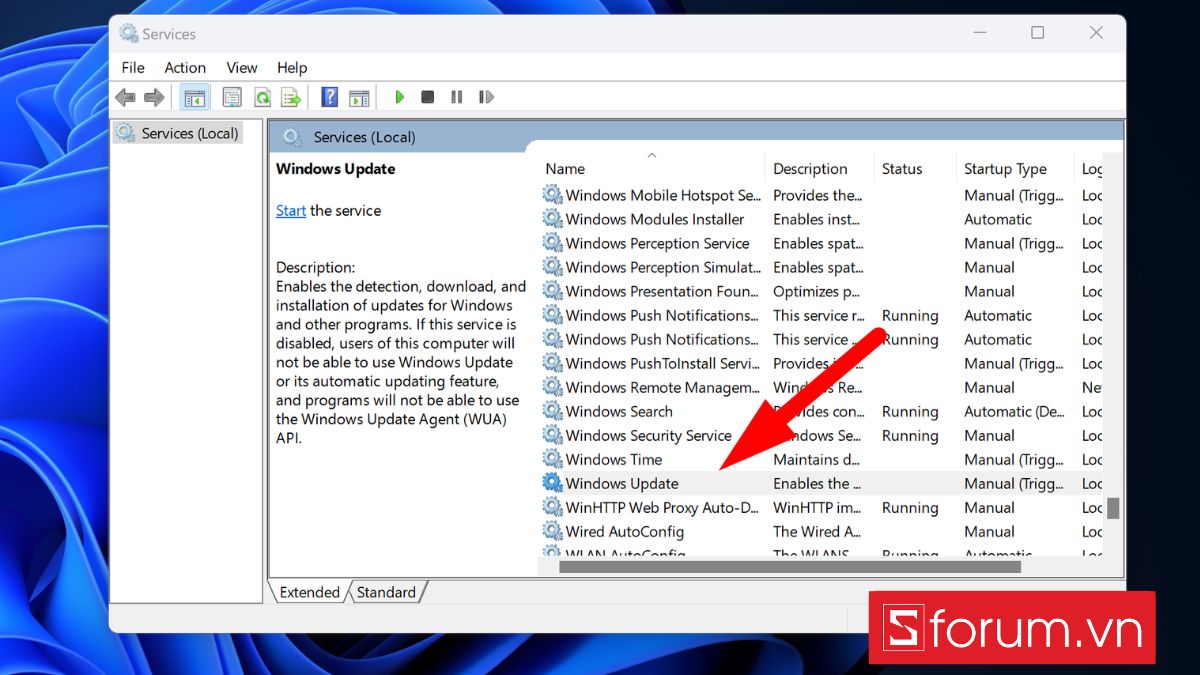Open the View menu

242,67
